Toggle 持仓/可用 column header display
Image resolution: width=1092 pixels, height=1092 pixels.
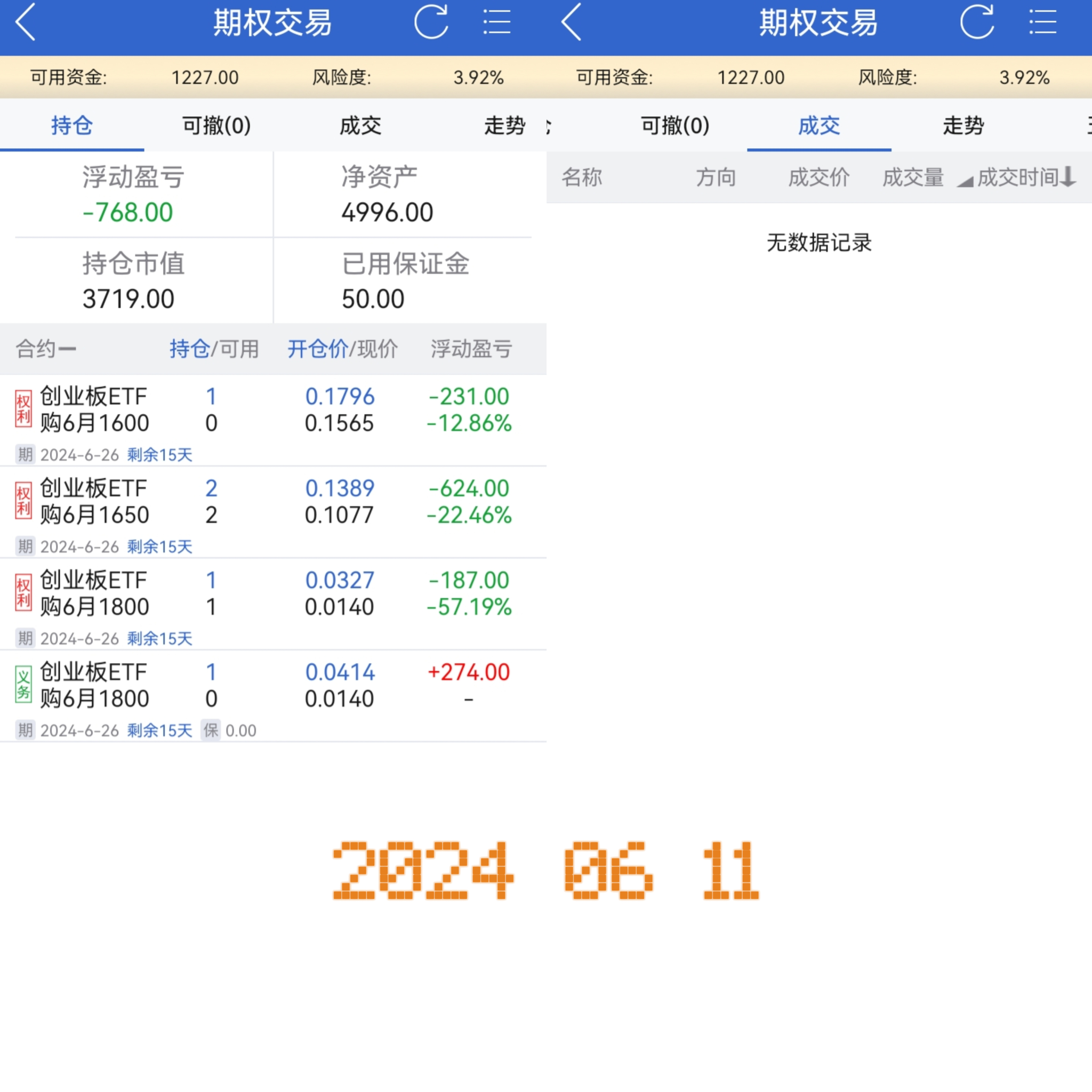click(x=214, y=349)
